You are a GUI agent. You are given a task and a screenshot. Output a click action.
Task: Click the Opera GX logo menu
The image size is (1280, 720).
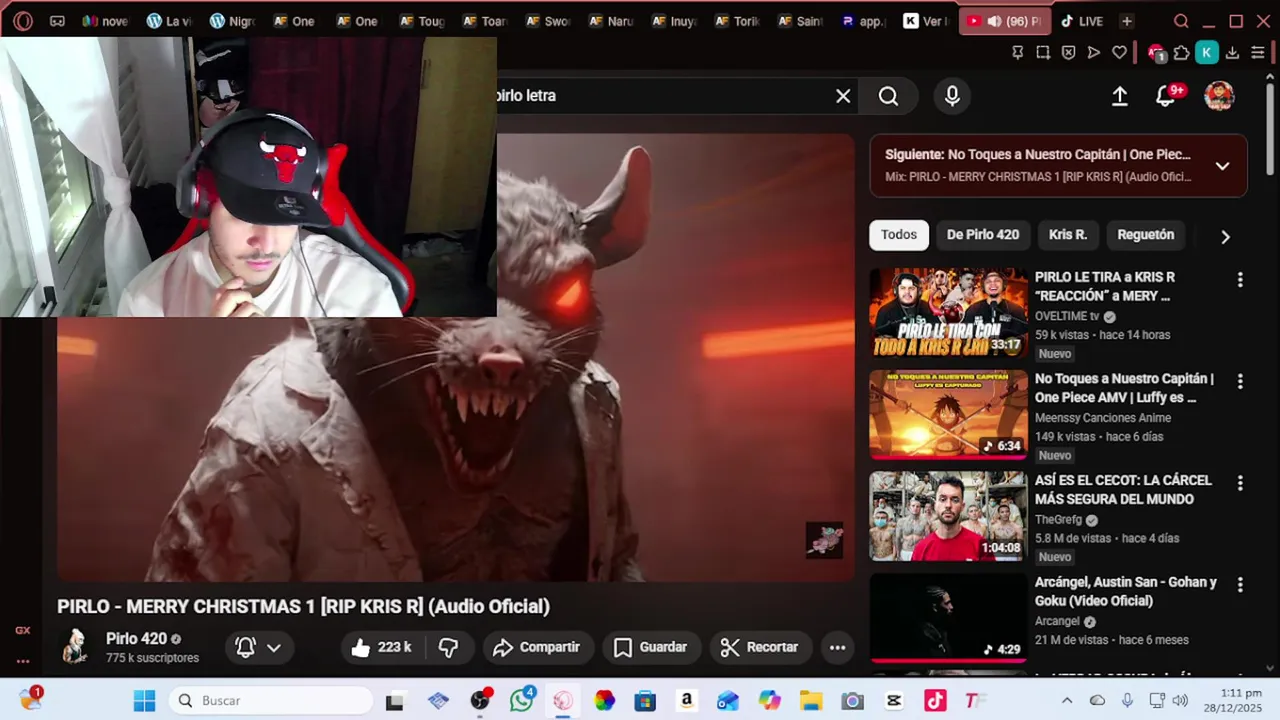click(x=22, y=21)
